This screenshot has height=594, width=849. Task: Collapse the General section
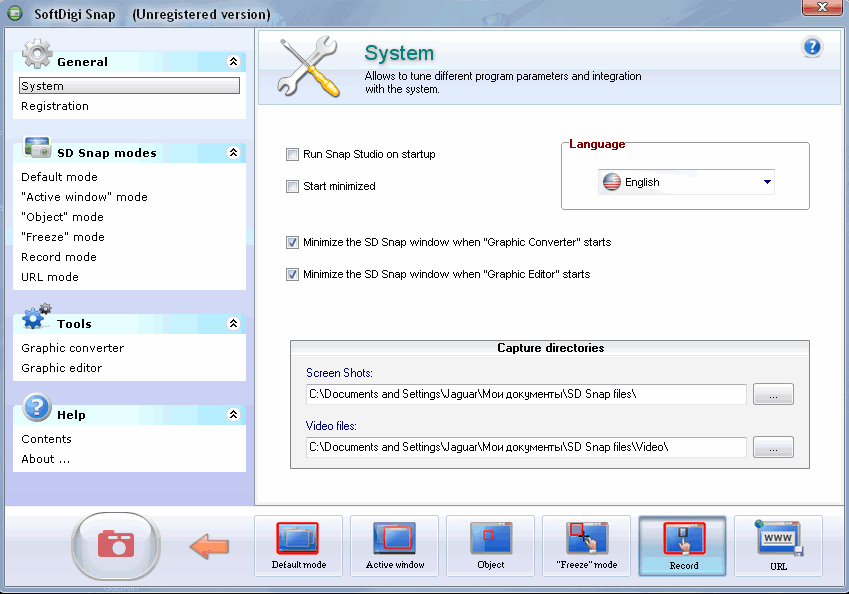[233, 62]
